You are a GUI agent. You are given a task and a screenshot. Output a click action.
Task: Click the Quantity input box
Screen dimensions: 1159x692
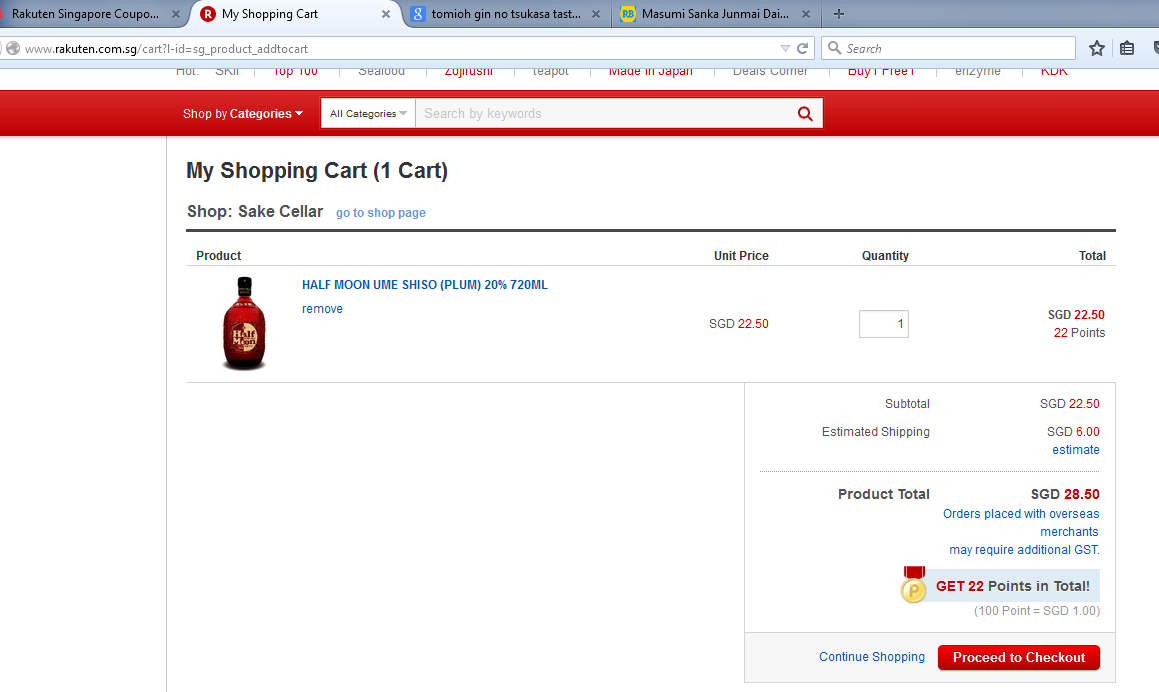point(883,324)
